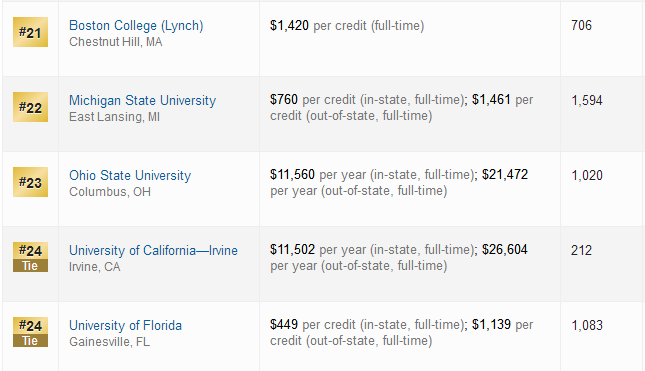
Task: Click enrollment figure 706 for Boston College
Action: point(581,26)
